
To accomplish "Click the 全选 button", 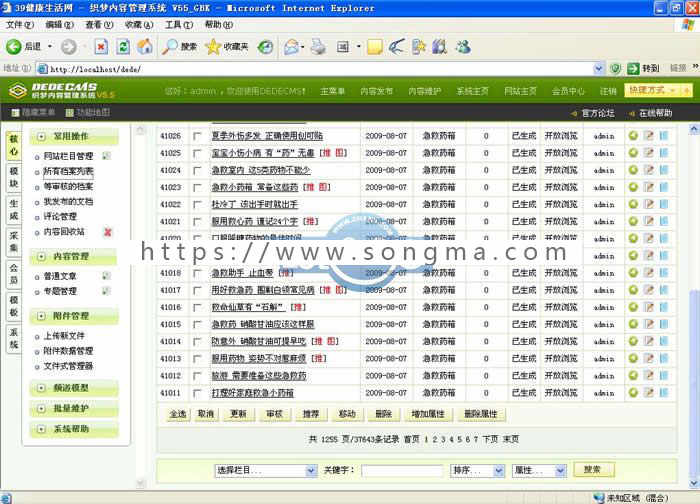I will click(x=178, y=414).
